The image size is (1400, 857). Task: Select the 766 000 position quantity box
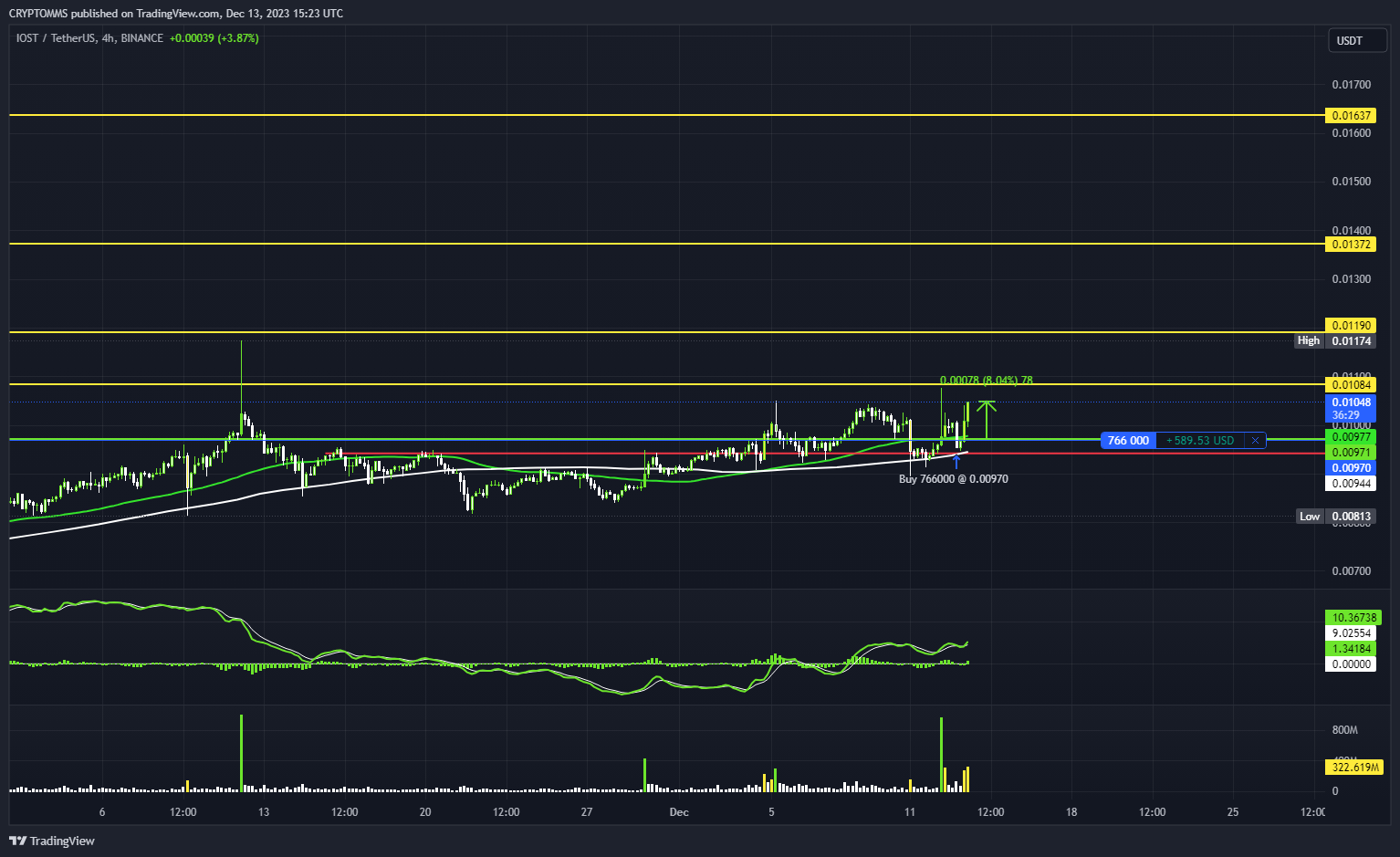tap(1129, 440)
